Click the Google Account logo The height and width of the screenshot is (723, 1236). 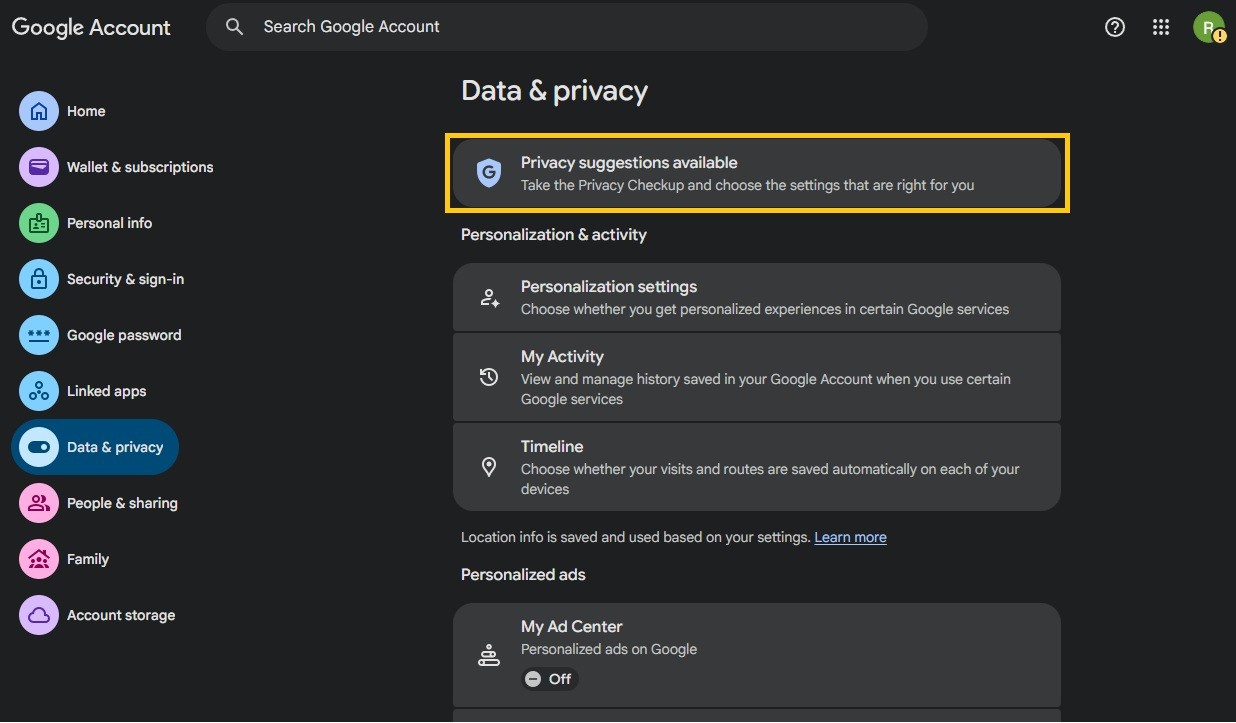pos(91,27)
